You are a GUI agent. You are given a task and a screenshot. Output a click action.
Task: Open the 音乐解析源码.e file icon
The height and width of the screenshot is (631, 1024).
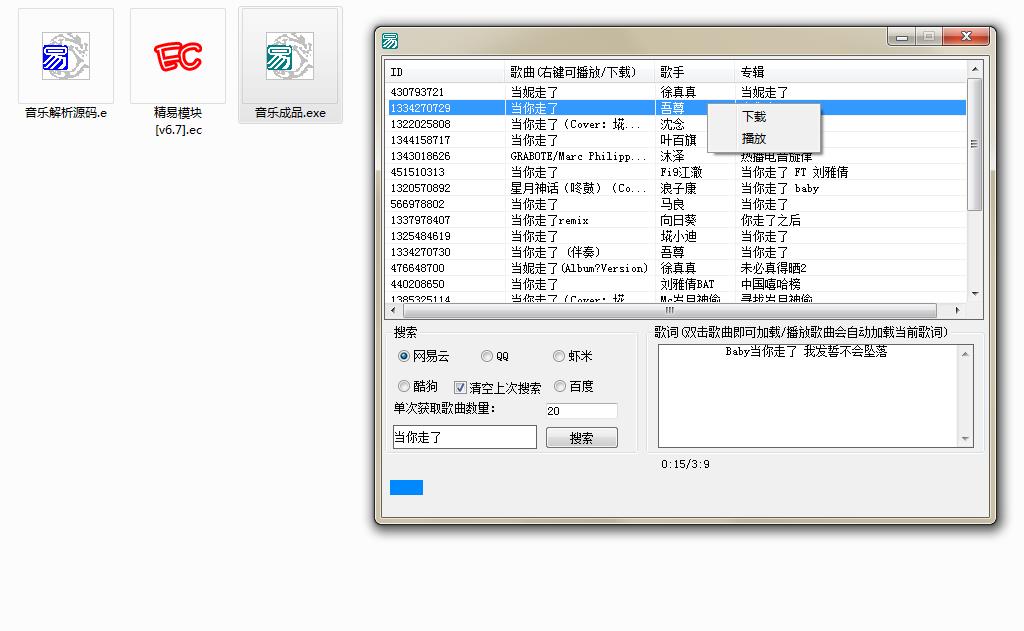pos(66,57)
